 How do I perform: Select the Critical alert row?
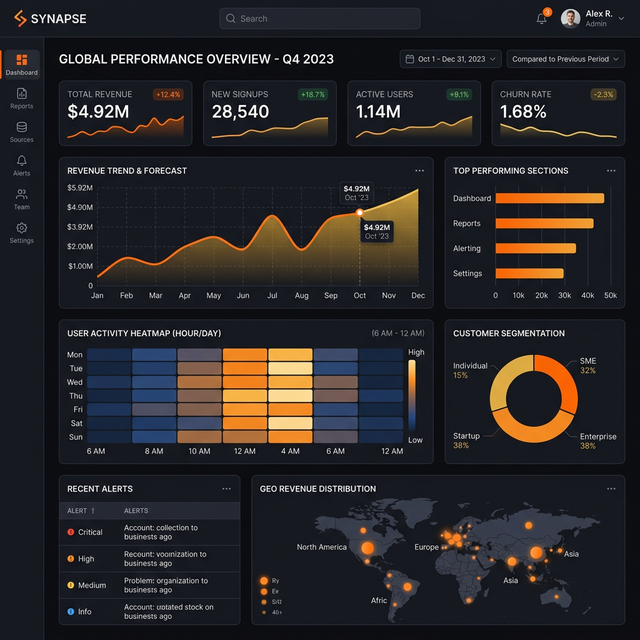(x=149, y=532)
